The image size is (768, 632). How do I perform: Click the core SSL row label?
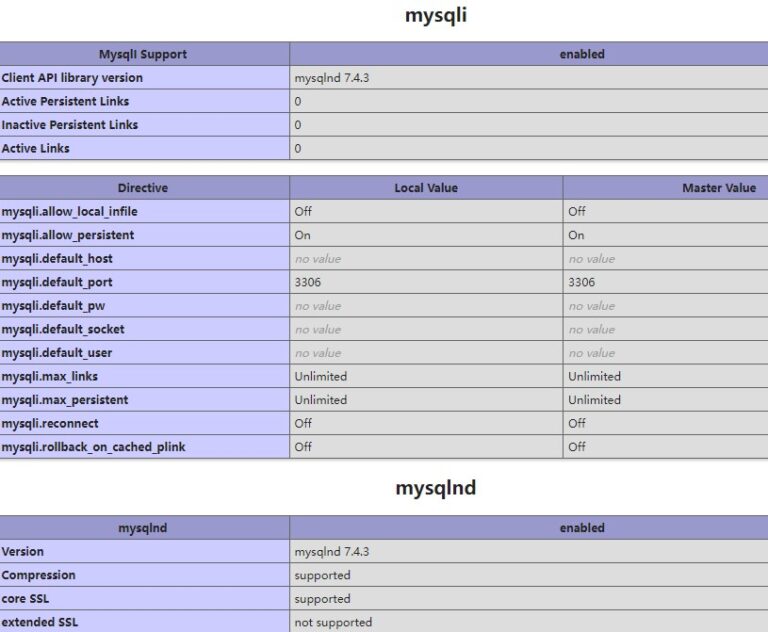click(26, 599)
